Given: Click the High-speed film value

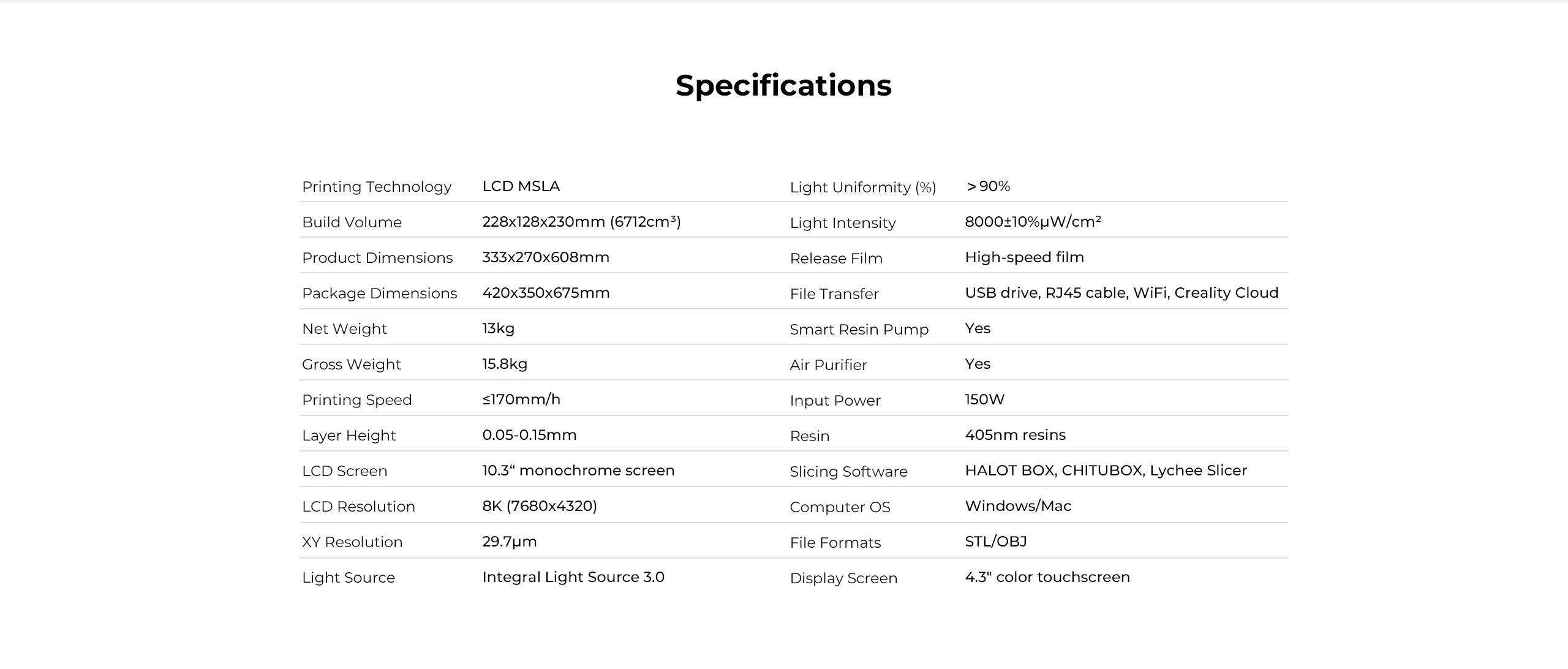Looking at the screenshot, I should (1024, 257).
